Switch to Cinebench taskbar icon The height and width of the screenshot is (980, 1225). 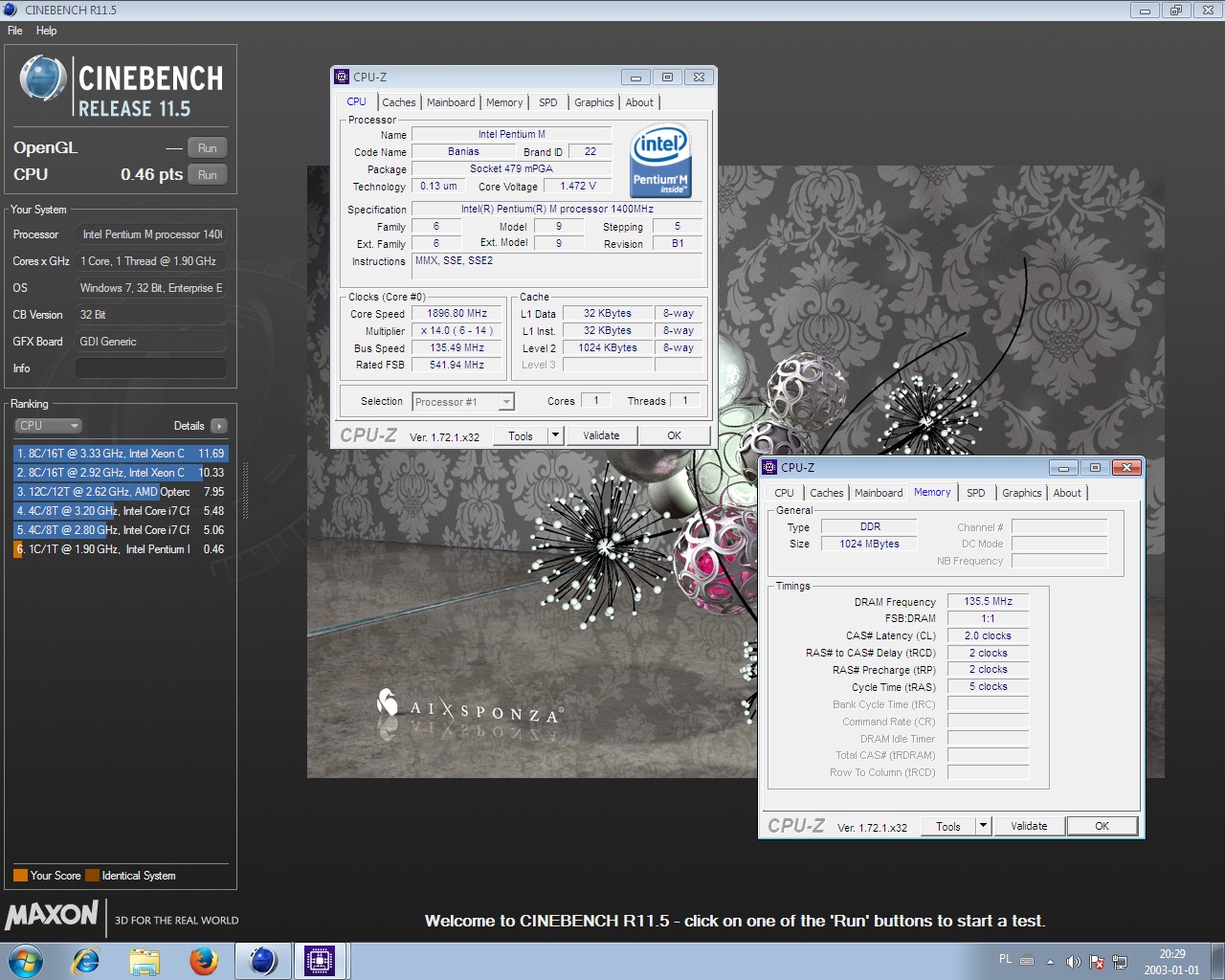coord(262,961)
